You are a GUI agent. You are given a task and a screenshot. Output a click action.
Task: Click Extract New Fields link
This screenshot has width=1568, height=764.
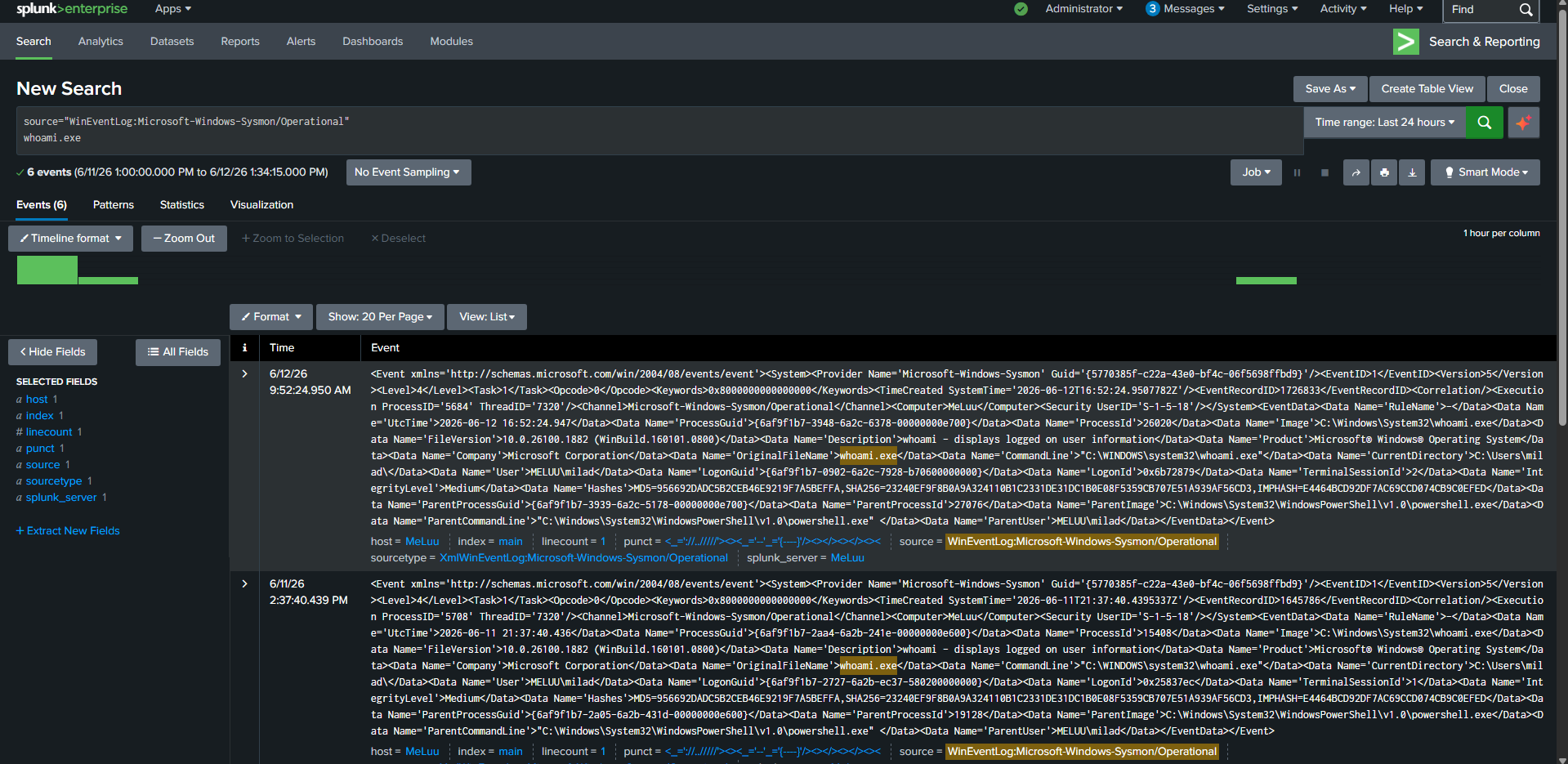(x=68, y=531)
